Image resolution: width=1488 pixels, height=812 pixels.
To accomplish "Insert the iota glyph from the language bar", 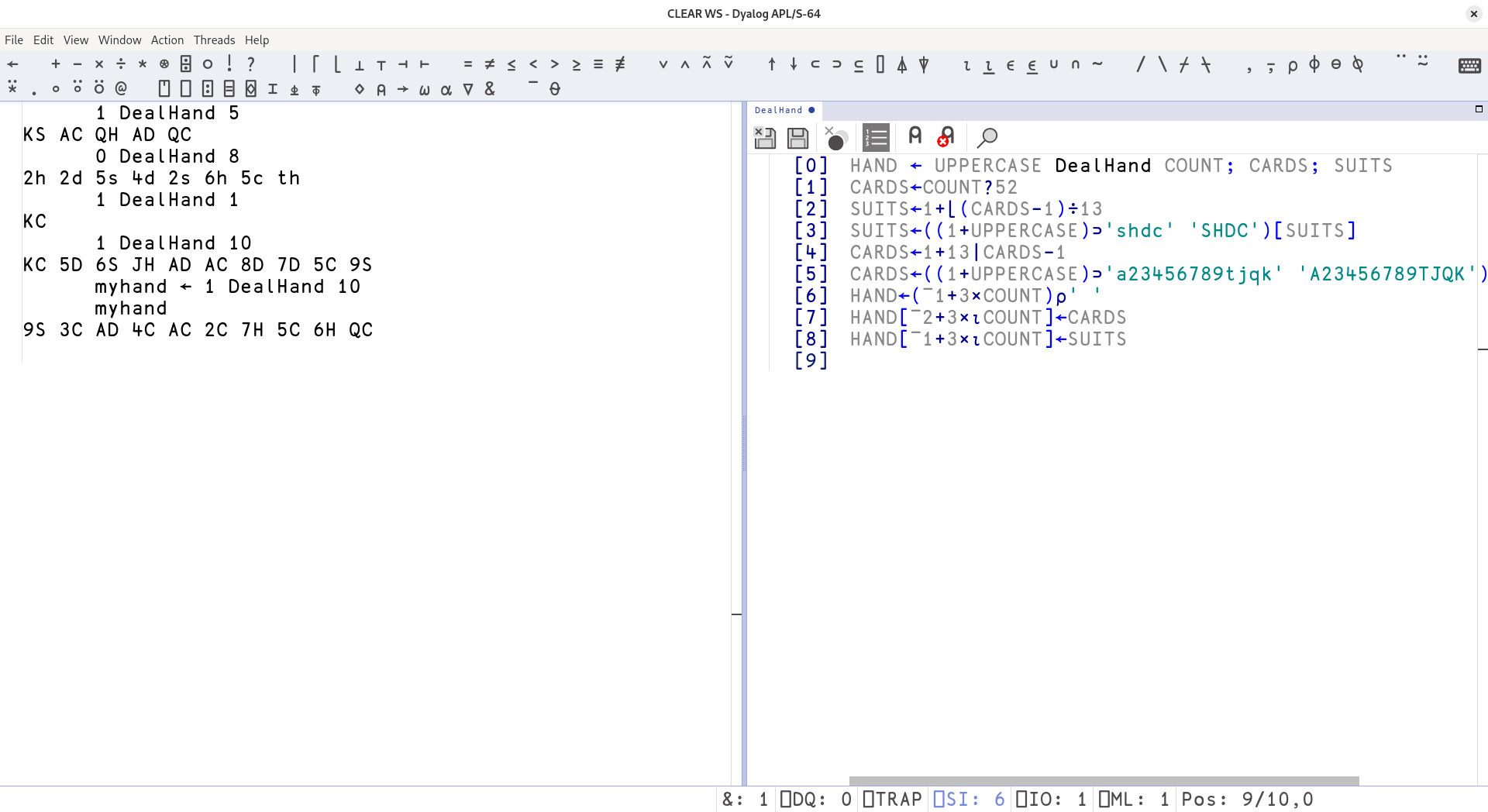I will 966,66.
